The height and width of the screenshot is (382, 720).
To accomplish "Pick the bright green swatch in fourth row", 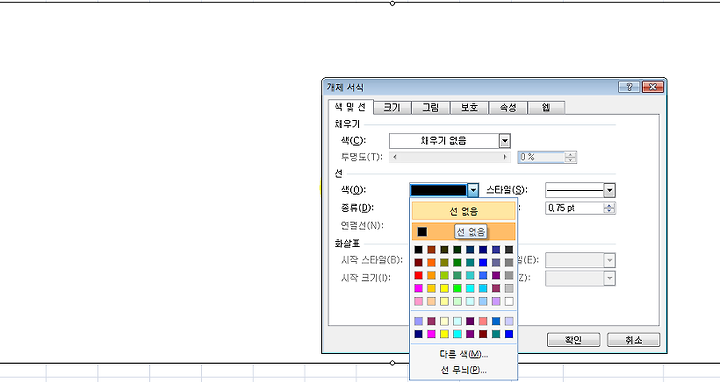I will [457, 288].
